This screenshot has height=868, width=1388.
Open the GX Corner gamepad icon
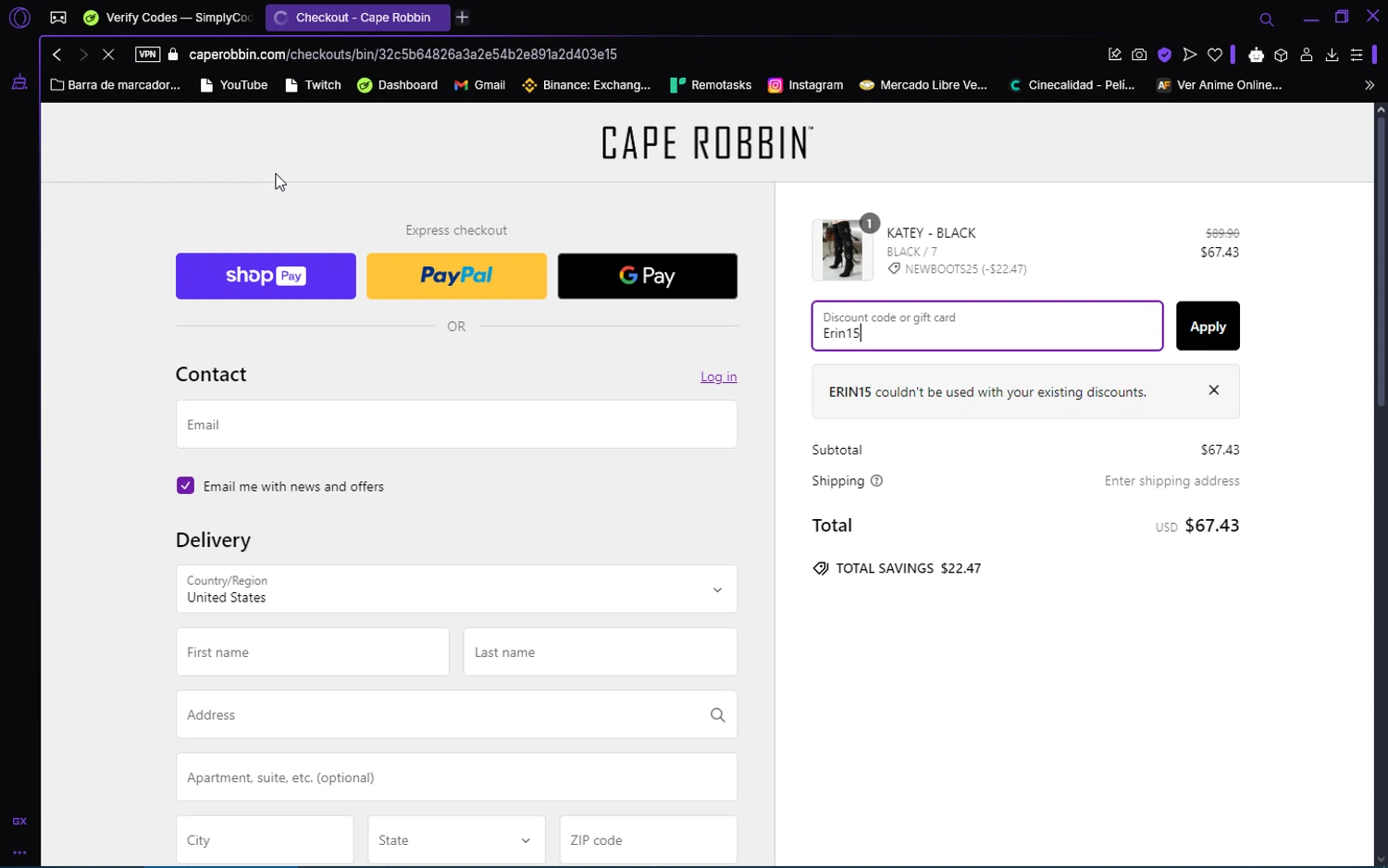[58, 18]
